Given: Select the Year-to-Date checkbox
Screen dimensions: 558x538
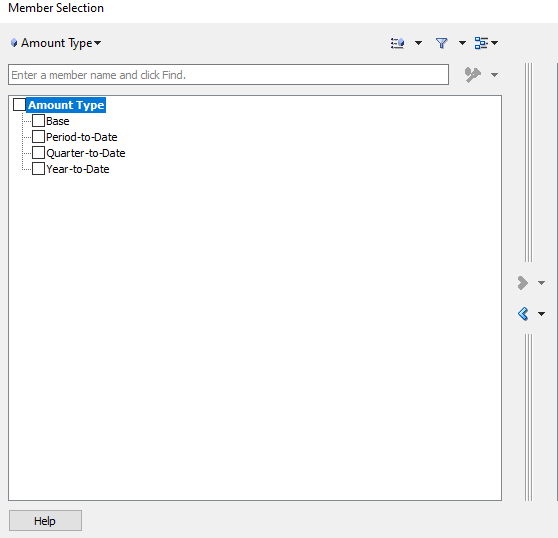Looking at the screenshot, I should tap(38, 169).
